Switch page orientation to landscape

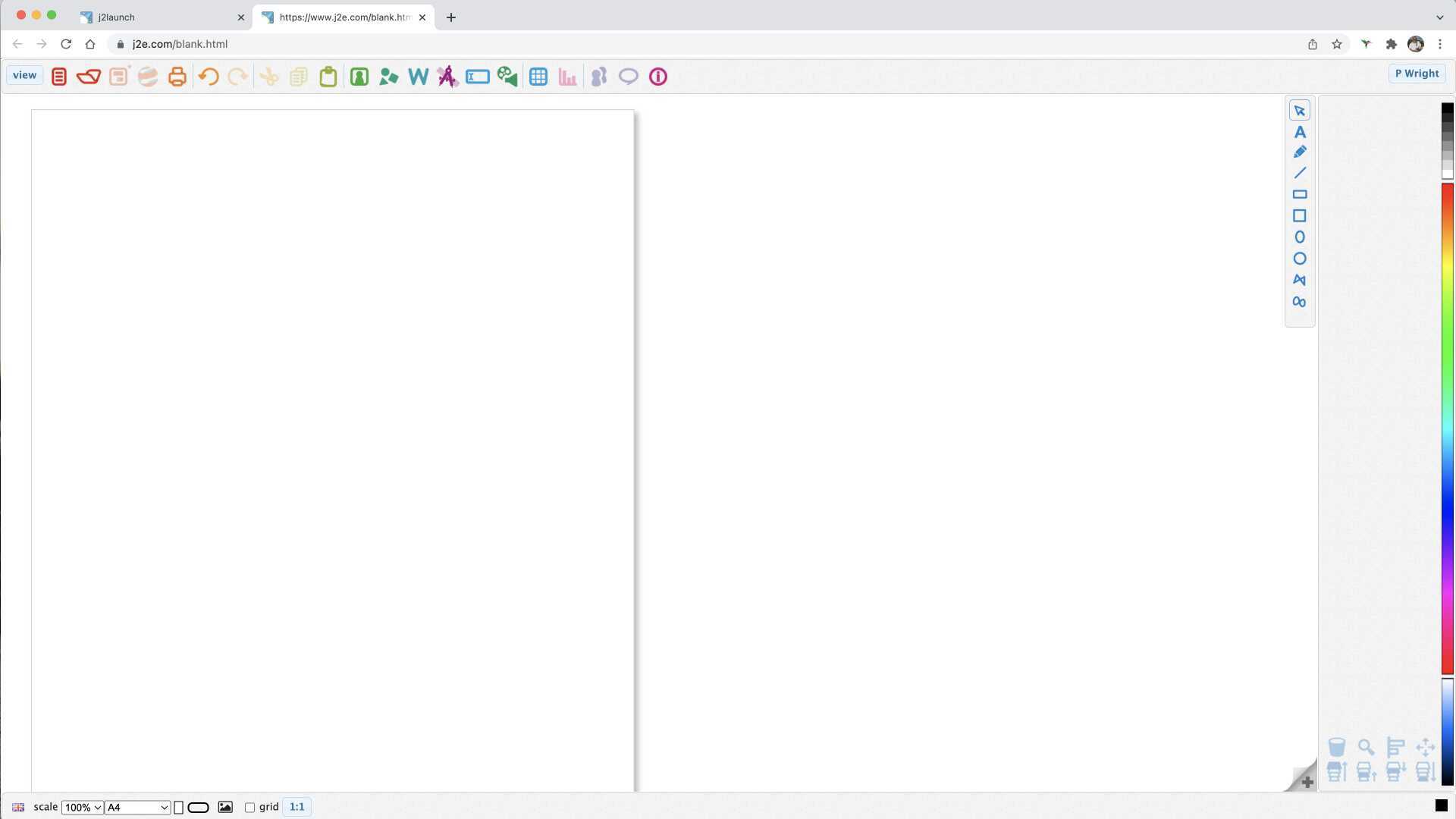coord(198,807)
